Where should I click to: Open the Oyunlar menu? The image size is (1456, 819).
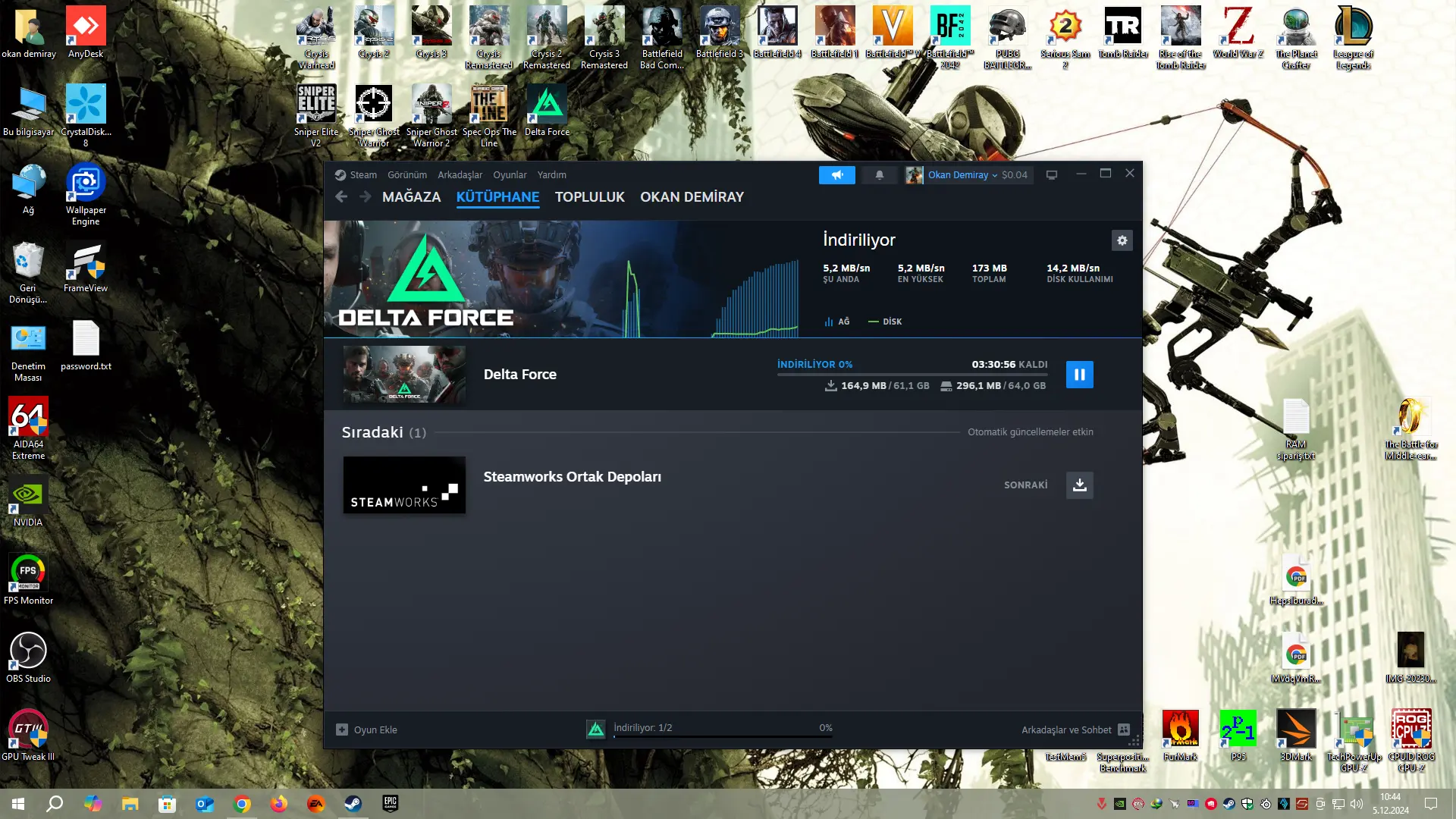pos(510,175)
